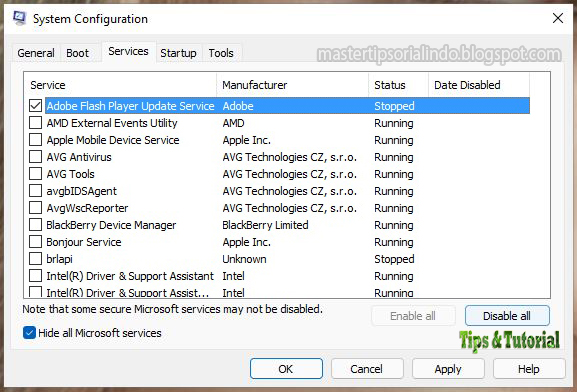Click the Apply button
577x392 pixels.
[448, 369]
